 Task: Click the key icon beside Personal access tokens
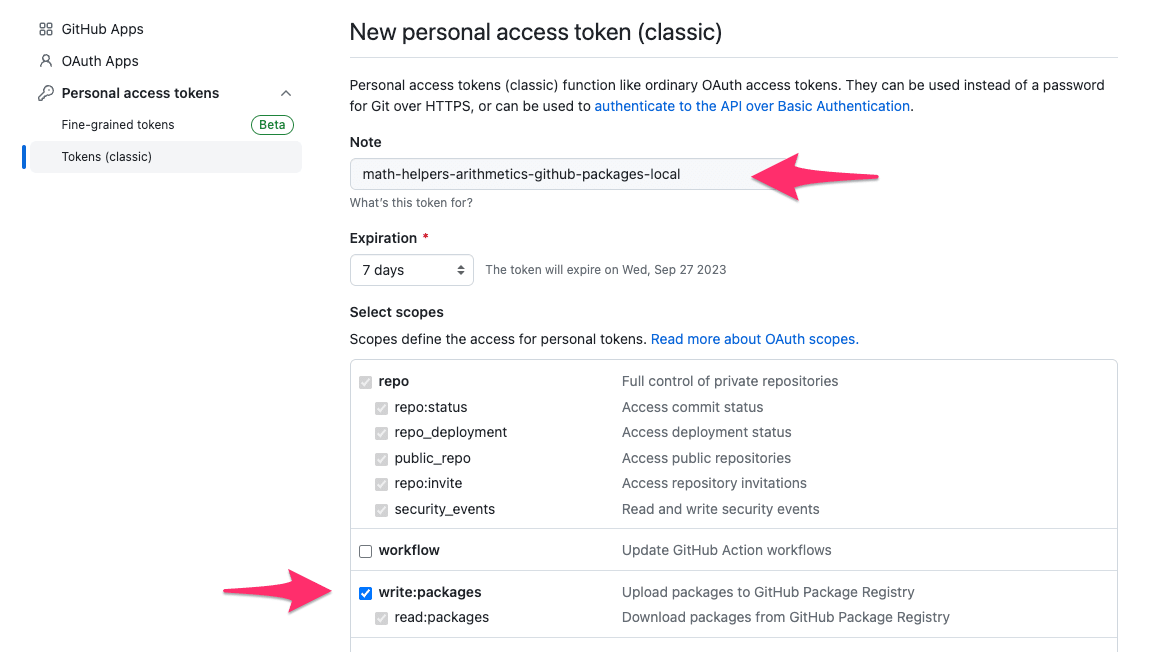click(45, 93)
